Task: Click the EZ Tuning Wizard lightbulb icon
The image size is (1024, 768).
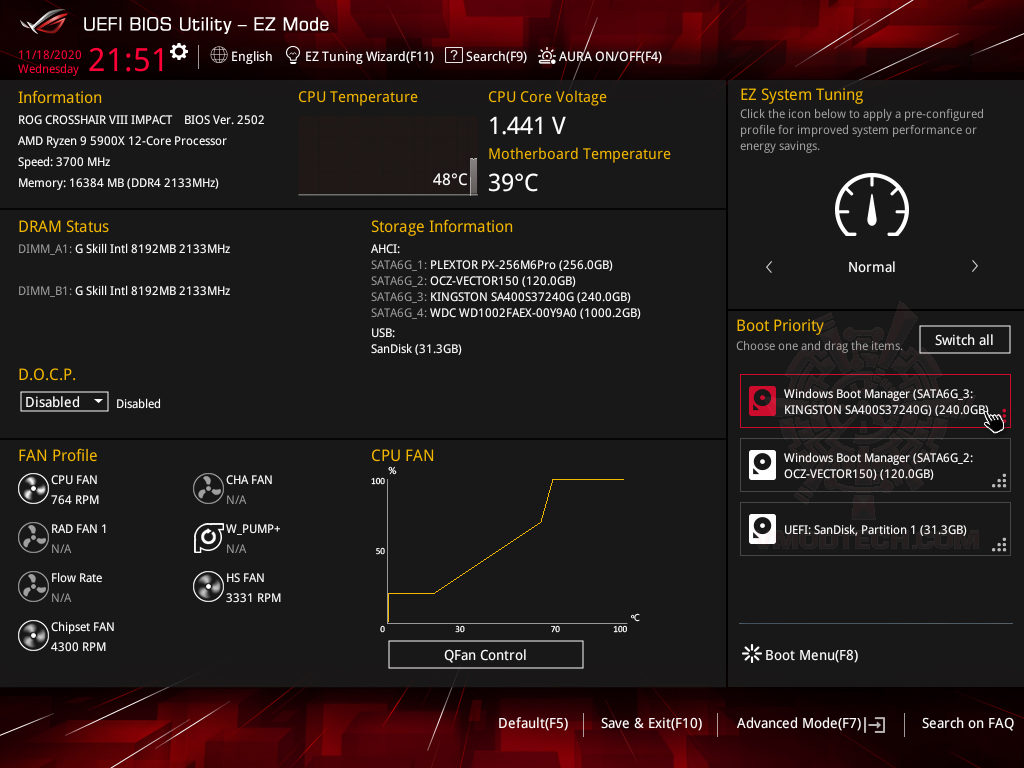Action: tap(293, 56)
